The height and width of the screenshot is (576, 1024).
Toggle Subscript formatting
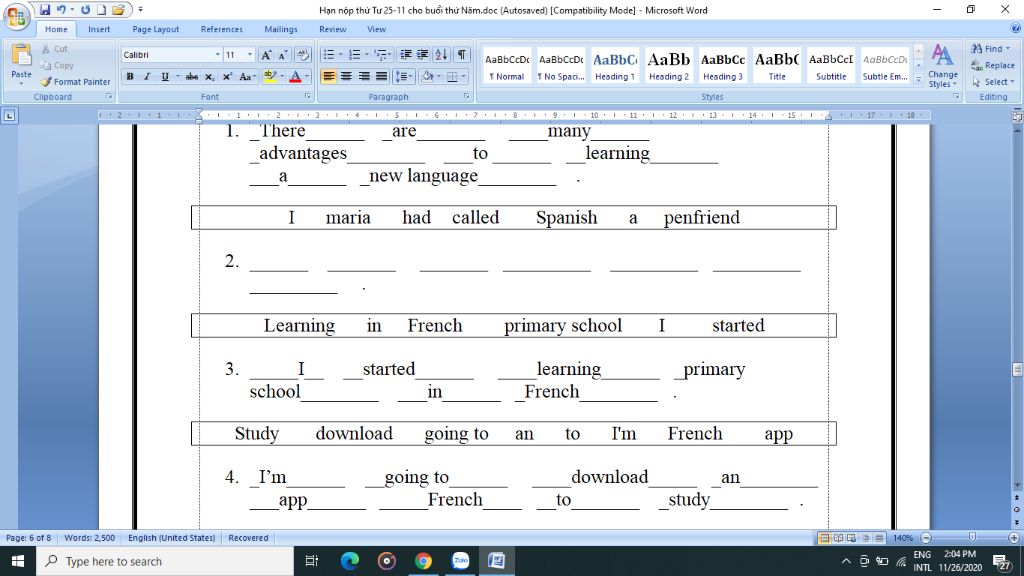[x=209, y=76]
